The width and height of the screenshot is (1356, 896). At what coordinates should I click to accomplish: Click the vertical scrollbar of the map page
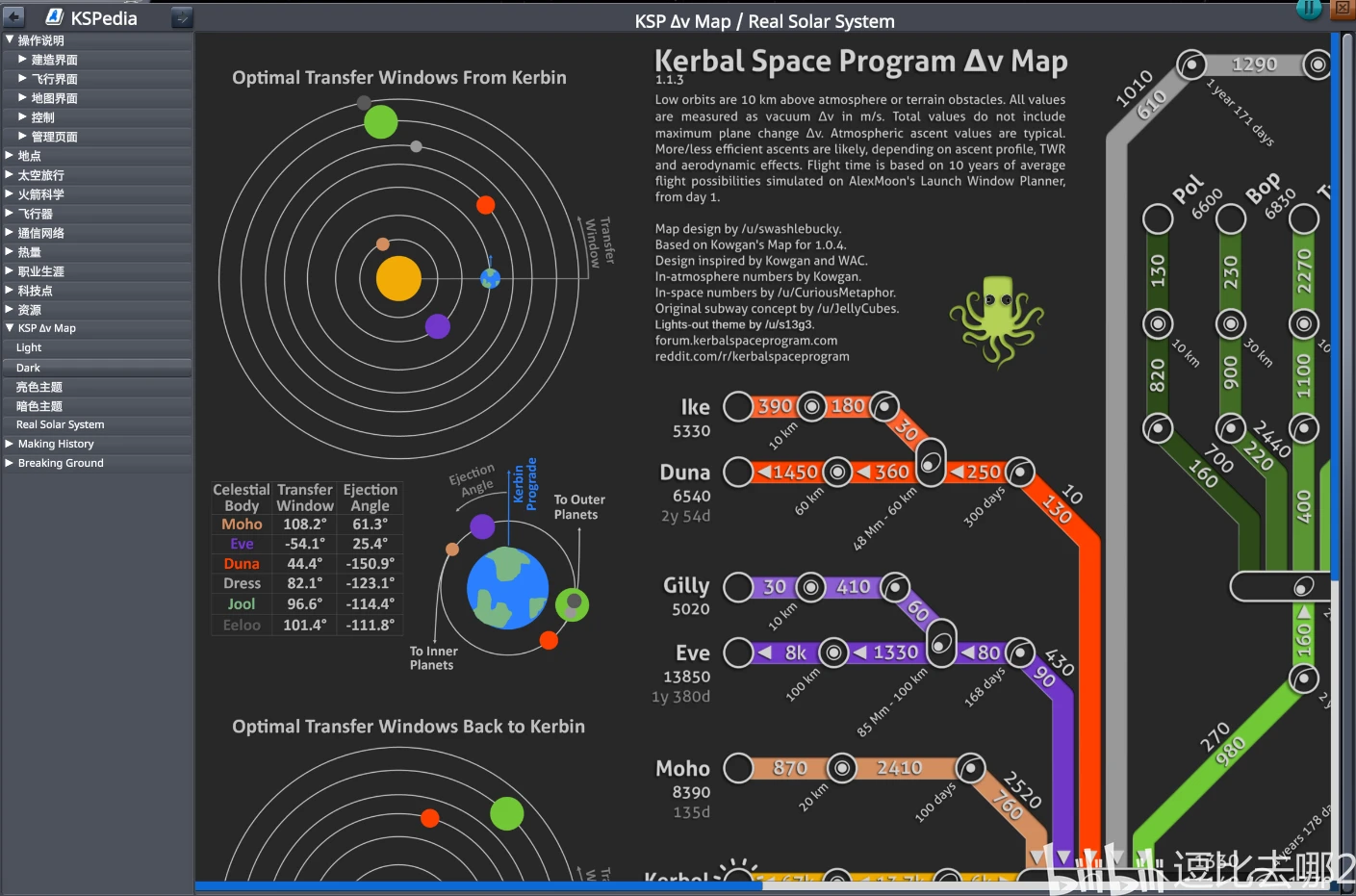pyautogui.click(x=1336, y=308)
